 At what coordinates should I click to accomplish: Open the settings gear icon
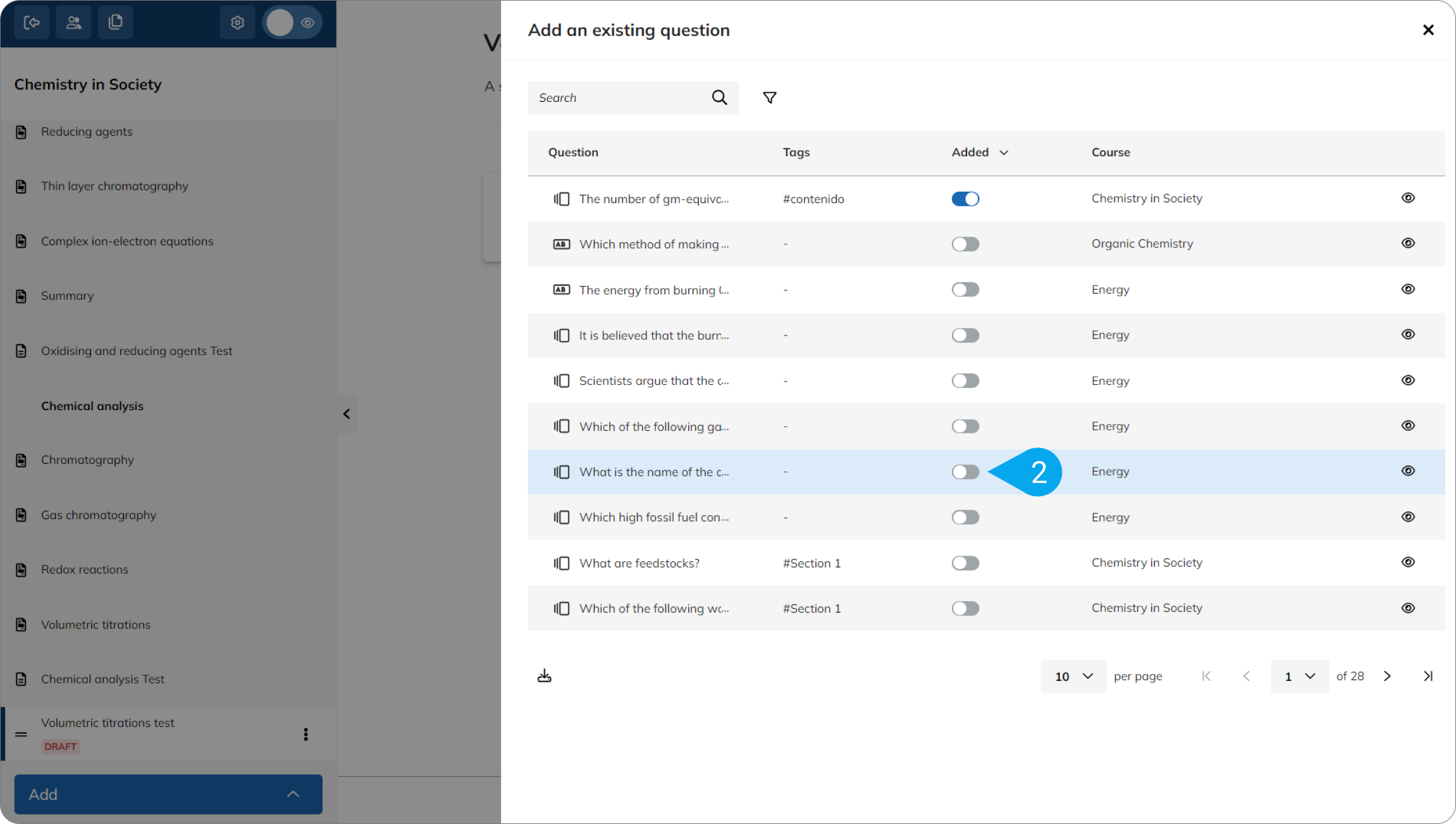pyautogui.click(x=237, y=23)
